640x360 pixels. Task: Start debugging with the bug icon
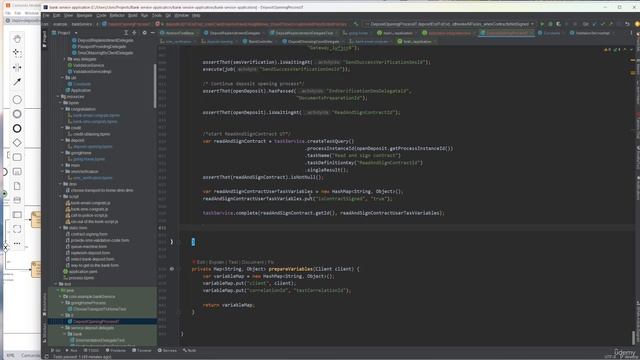[550, 24]
